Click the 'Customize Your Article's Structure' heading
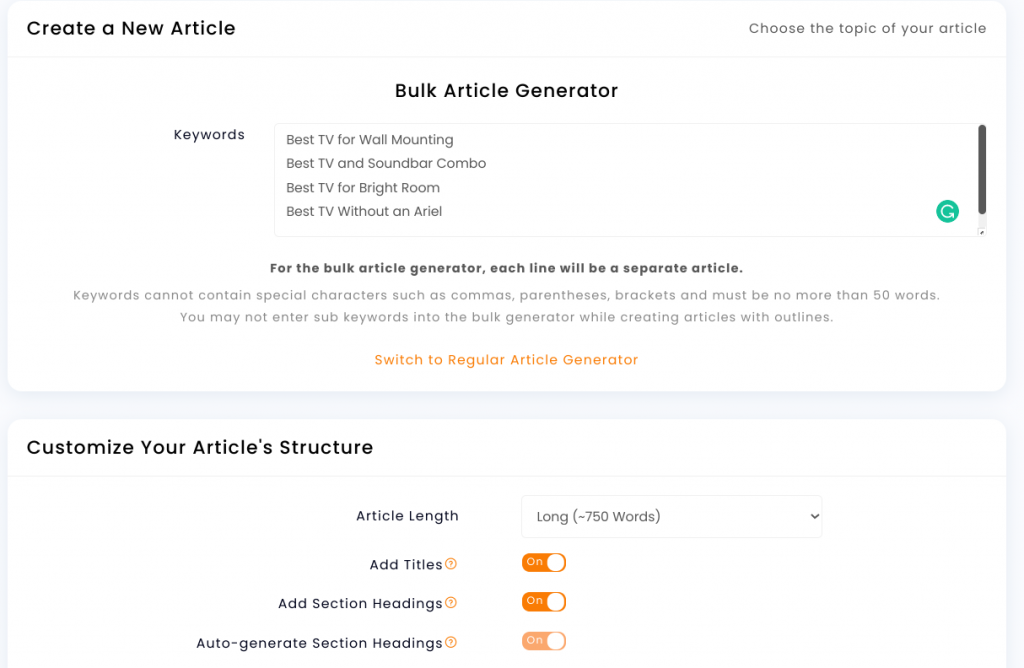This screenshot has width=1024, height=668. pyautogui.click(x=200, y=447)
